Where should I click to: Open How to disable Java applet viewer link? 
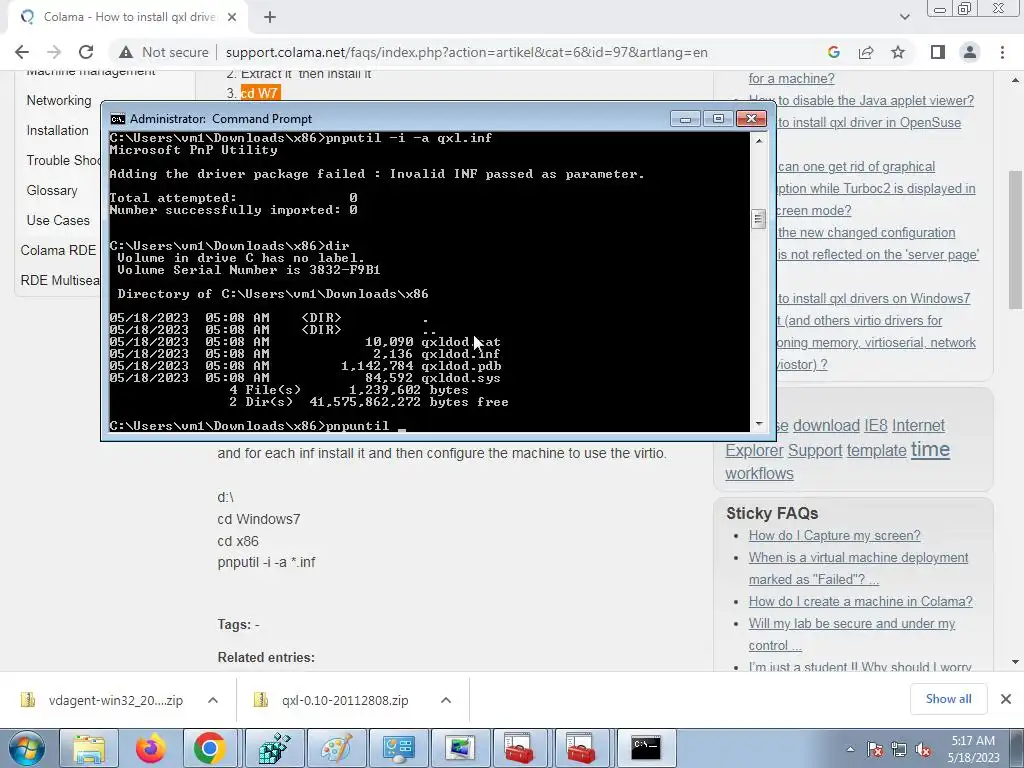tap(861, 101)
